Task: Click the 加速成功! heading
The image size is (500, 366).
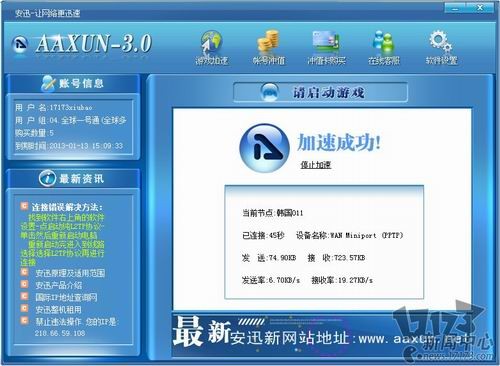Action: point(339,143)
